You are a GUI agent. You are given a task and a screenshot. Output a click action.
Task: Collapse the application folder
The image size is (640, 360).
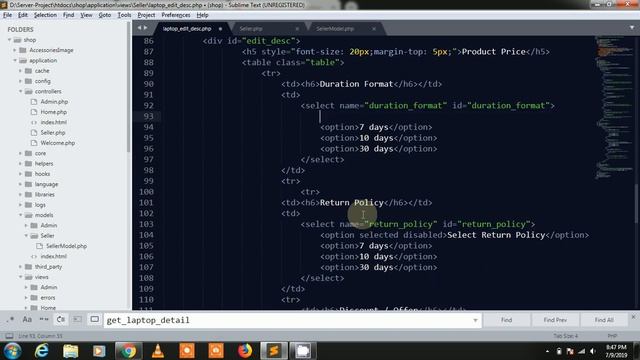pos(15,60)
